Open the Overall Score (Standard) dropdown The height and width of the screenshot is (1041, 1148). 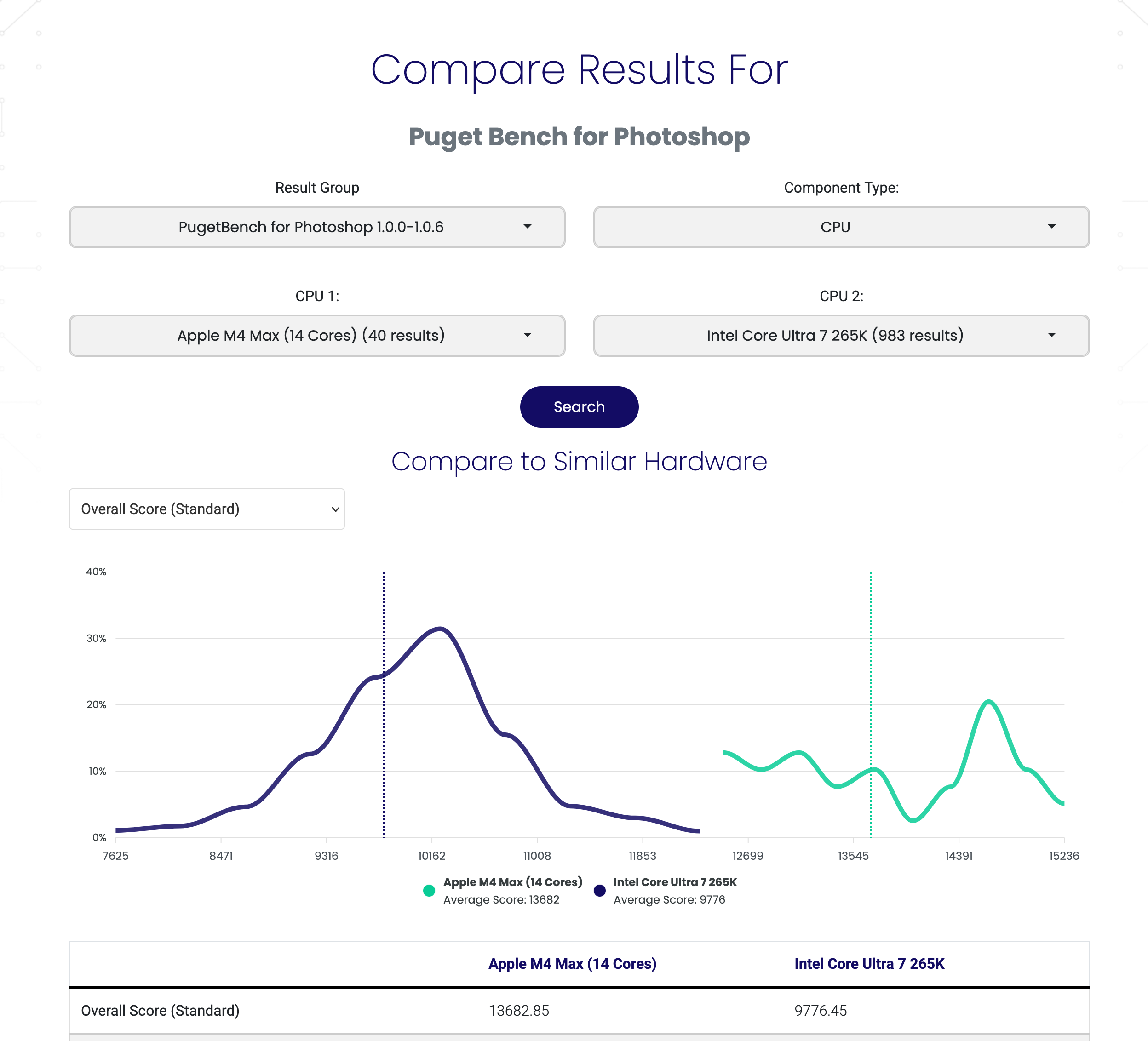206,509
